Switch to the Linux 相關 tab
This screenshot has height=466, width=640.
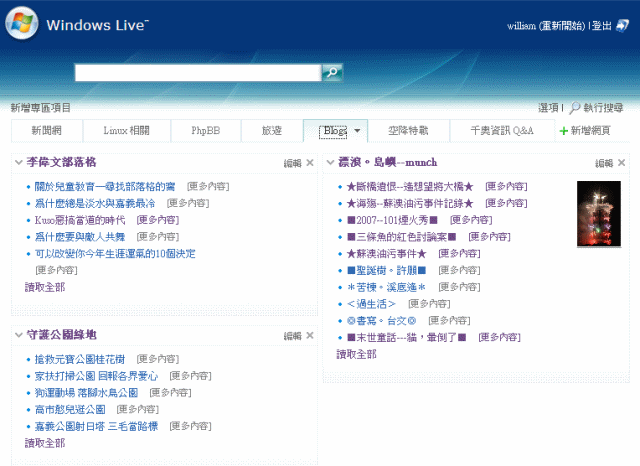[x=127, y=131]
